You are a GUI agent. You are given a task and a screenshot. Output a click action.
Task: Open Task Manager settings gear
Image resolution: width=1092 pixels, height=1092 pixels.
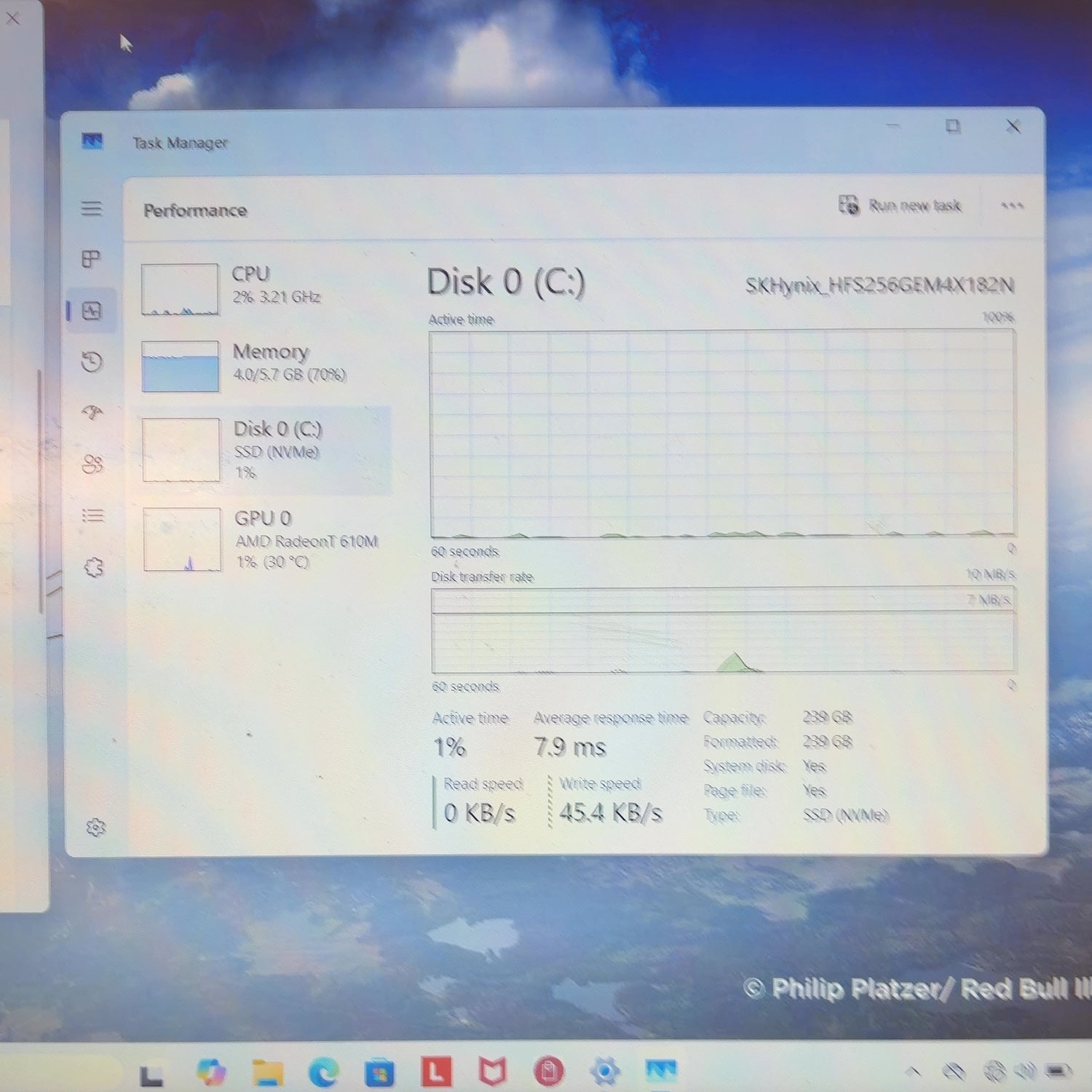point(96,828)
